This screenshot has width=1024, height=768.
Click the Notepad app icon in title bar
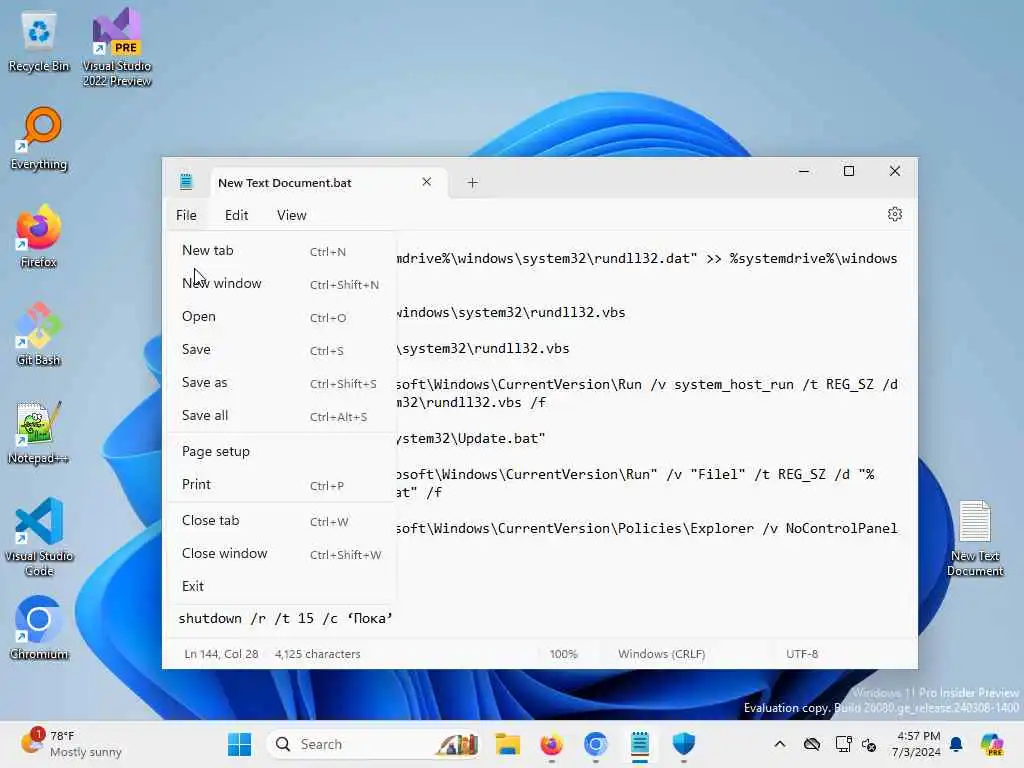185,182
